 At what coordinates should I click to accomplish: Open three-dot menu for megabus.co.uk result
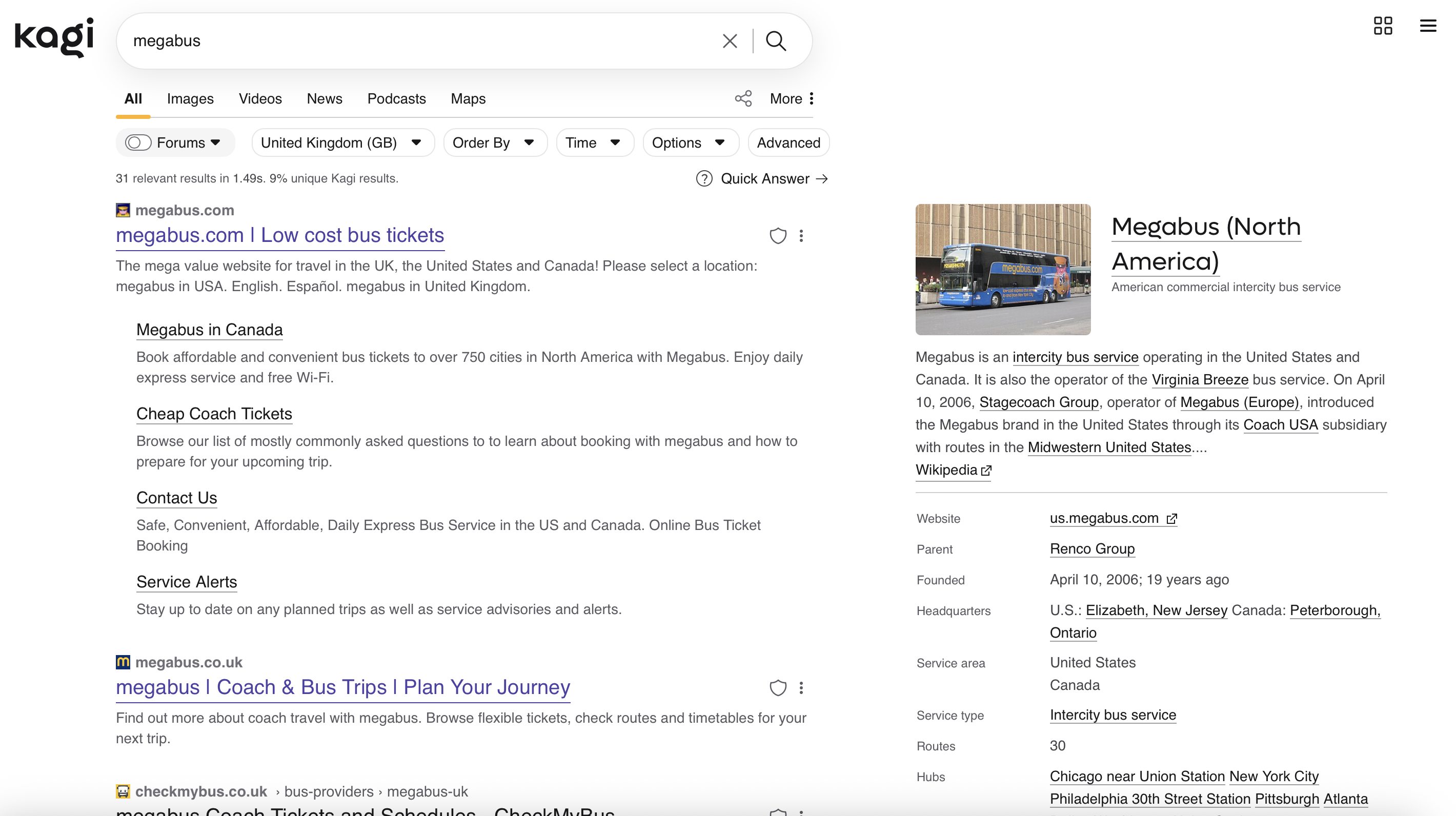pyautogui.click(x=801, y=688)
